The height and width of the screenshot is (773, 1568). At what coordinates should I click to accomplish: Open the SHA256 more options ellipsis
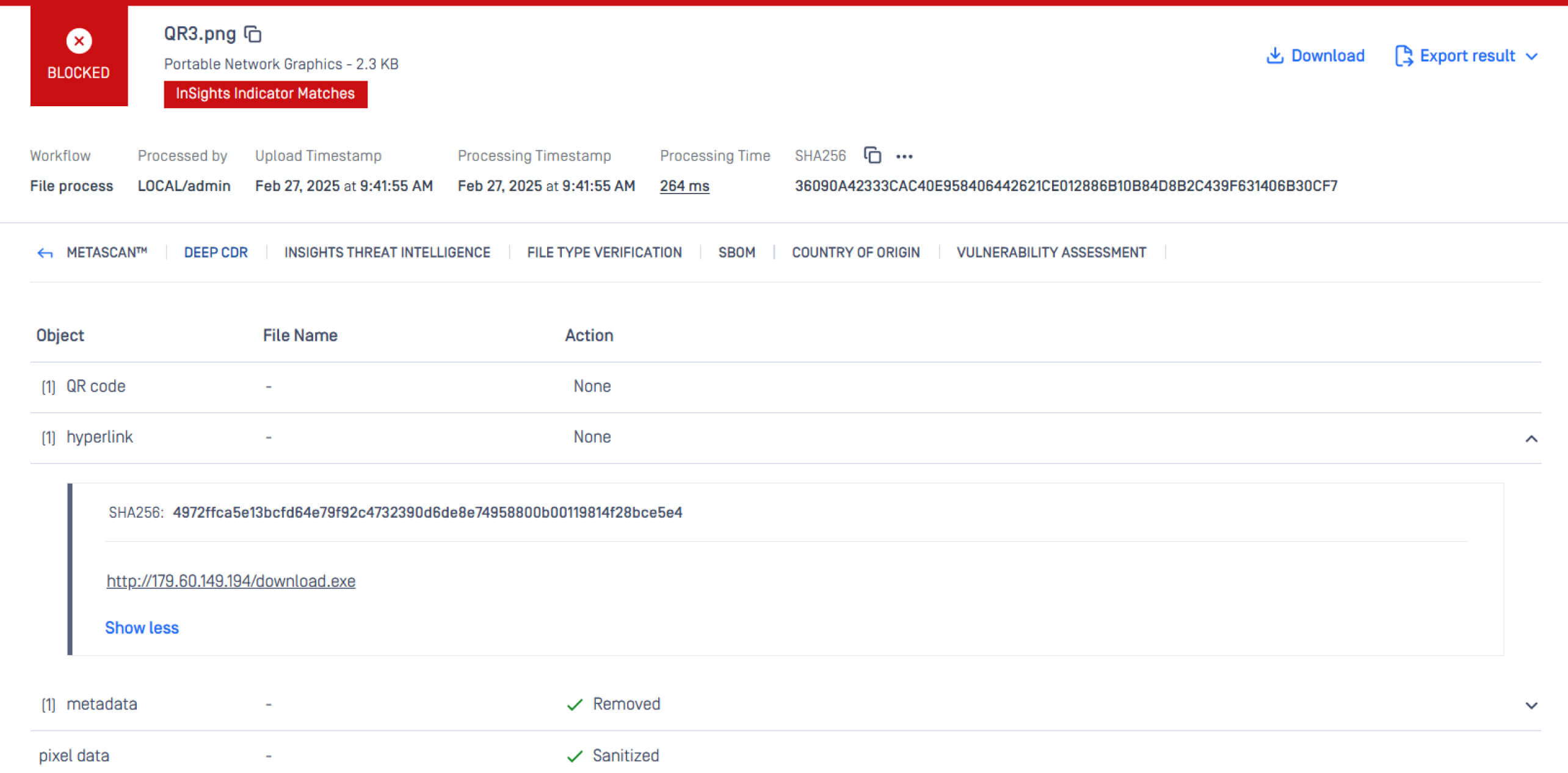[x=904, y=157]
